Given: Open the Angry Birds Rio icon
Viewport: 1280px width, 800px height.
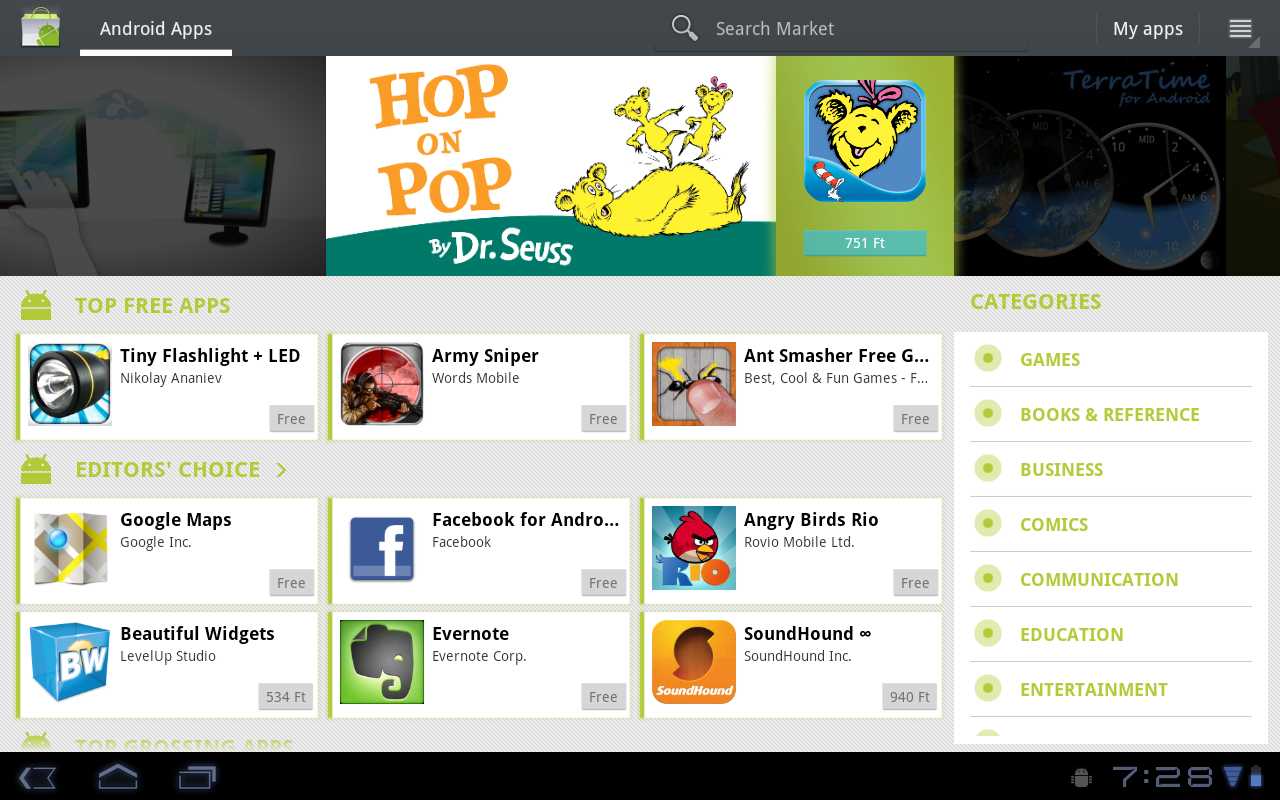Looking at the screenshot, I should click(694, 548).
